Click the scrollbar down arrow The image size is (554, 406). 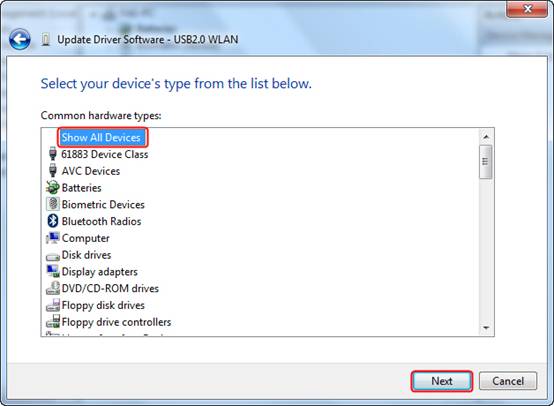[486, 328]
